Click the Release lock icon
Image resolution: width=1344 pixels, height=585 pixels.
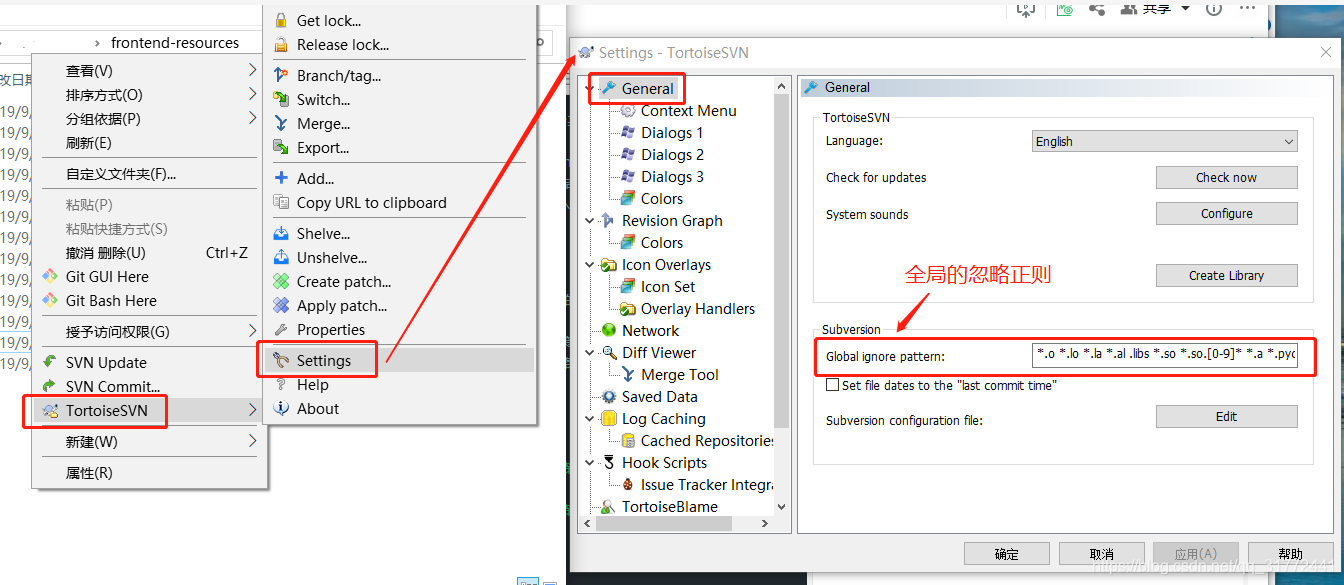click(x=281, y=45)
